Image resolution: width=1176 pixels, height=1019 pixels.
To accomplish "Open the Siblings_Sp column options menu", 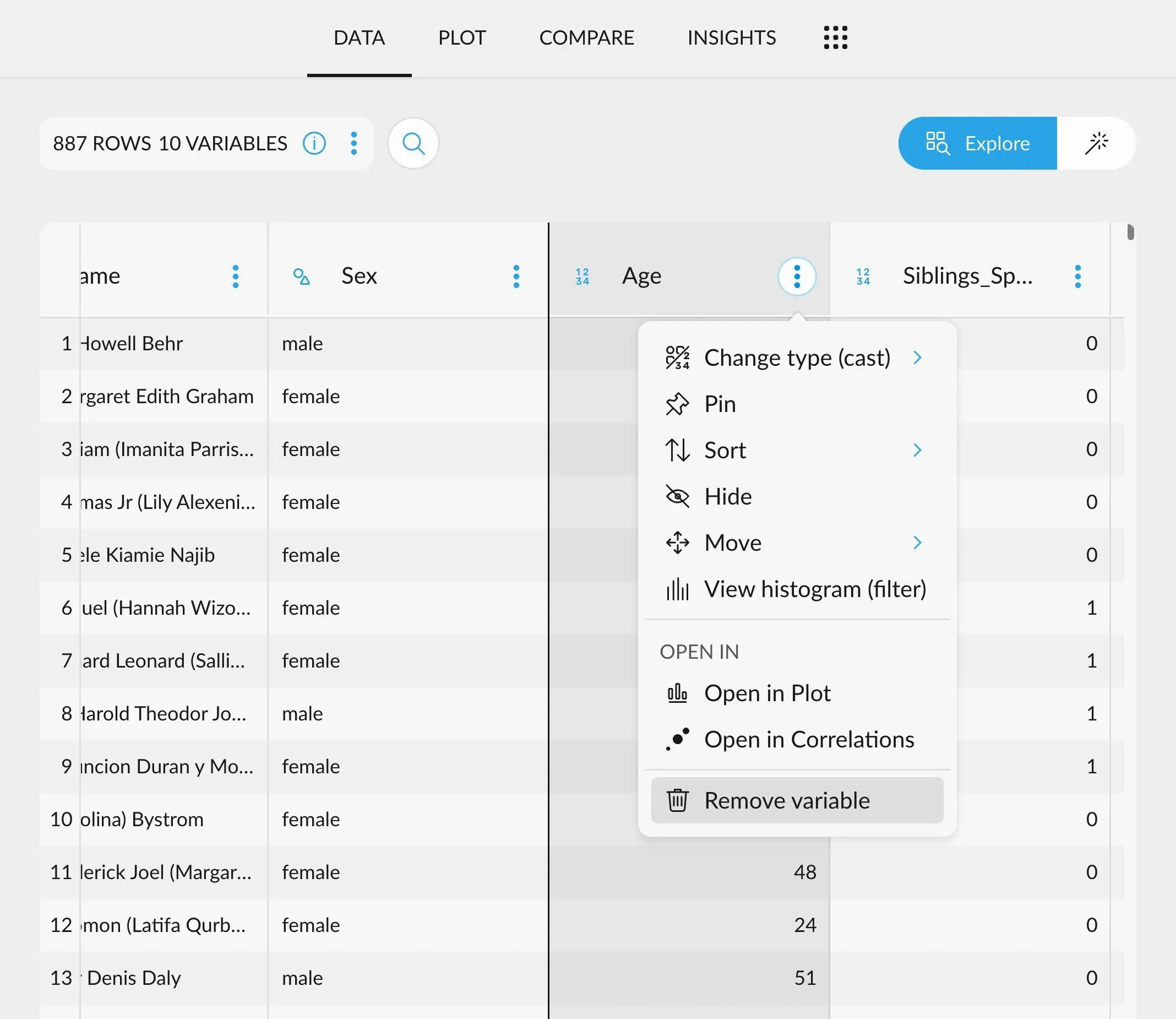I will tap(1077, 277).
